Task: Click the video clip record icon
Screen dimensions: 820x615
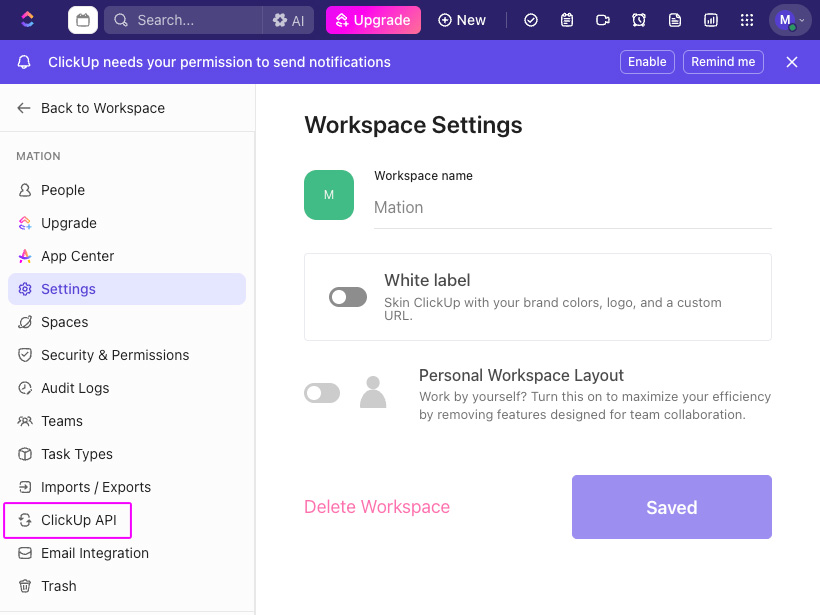Action: 603,20
